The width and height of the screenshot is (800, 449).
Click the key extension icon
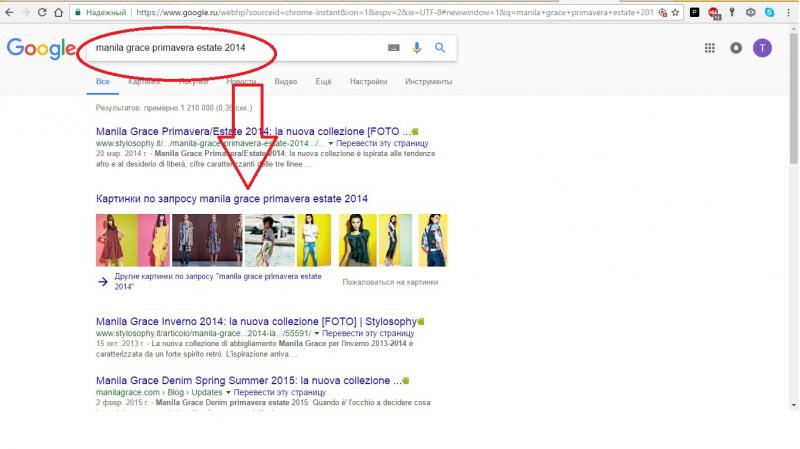[x=732, y=13]
